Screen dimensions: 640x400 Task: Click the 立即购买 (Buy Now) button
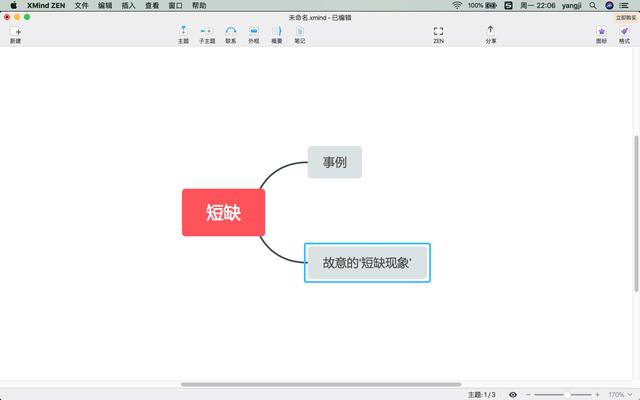tap(626, 18)
